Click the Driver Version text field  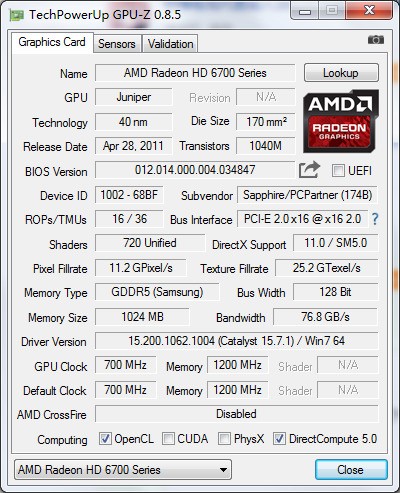click(237, 341)
